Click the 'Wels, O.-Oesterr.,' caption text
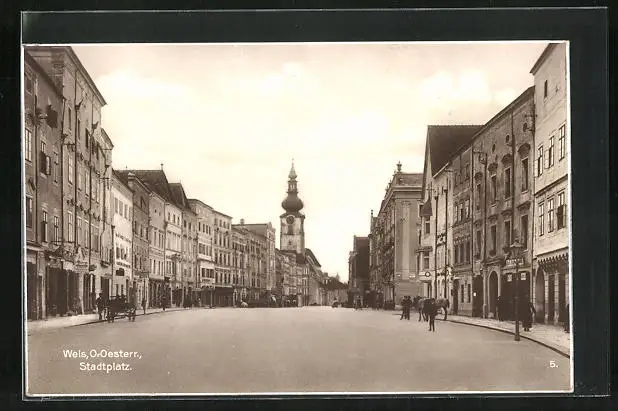 (x=102, y=354)
